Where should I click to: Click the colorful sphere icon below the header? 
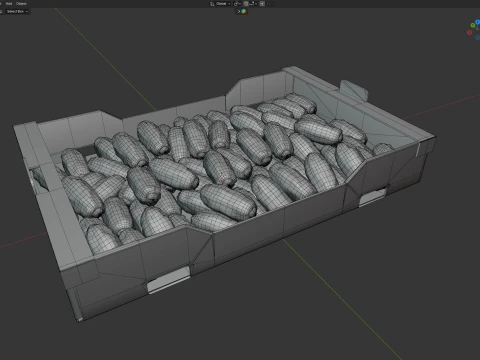tap(244, 11)
